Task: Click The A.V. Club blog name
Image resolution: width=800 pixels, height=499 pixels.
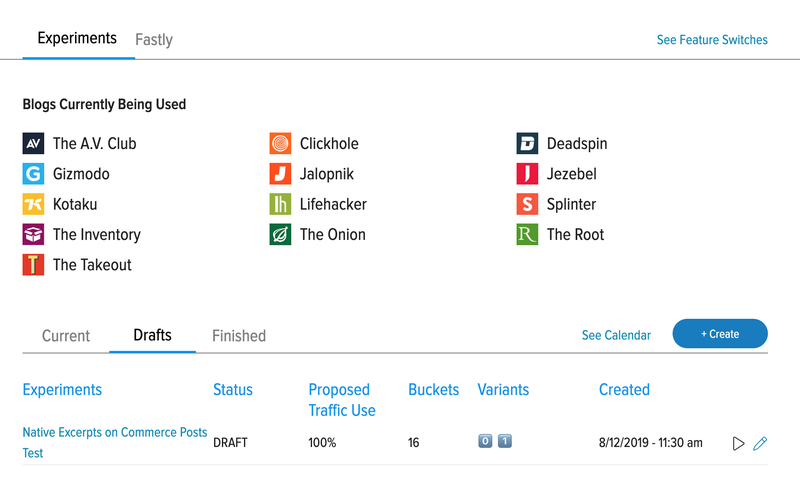Action: click(x=94, y=143)
